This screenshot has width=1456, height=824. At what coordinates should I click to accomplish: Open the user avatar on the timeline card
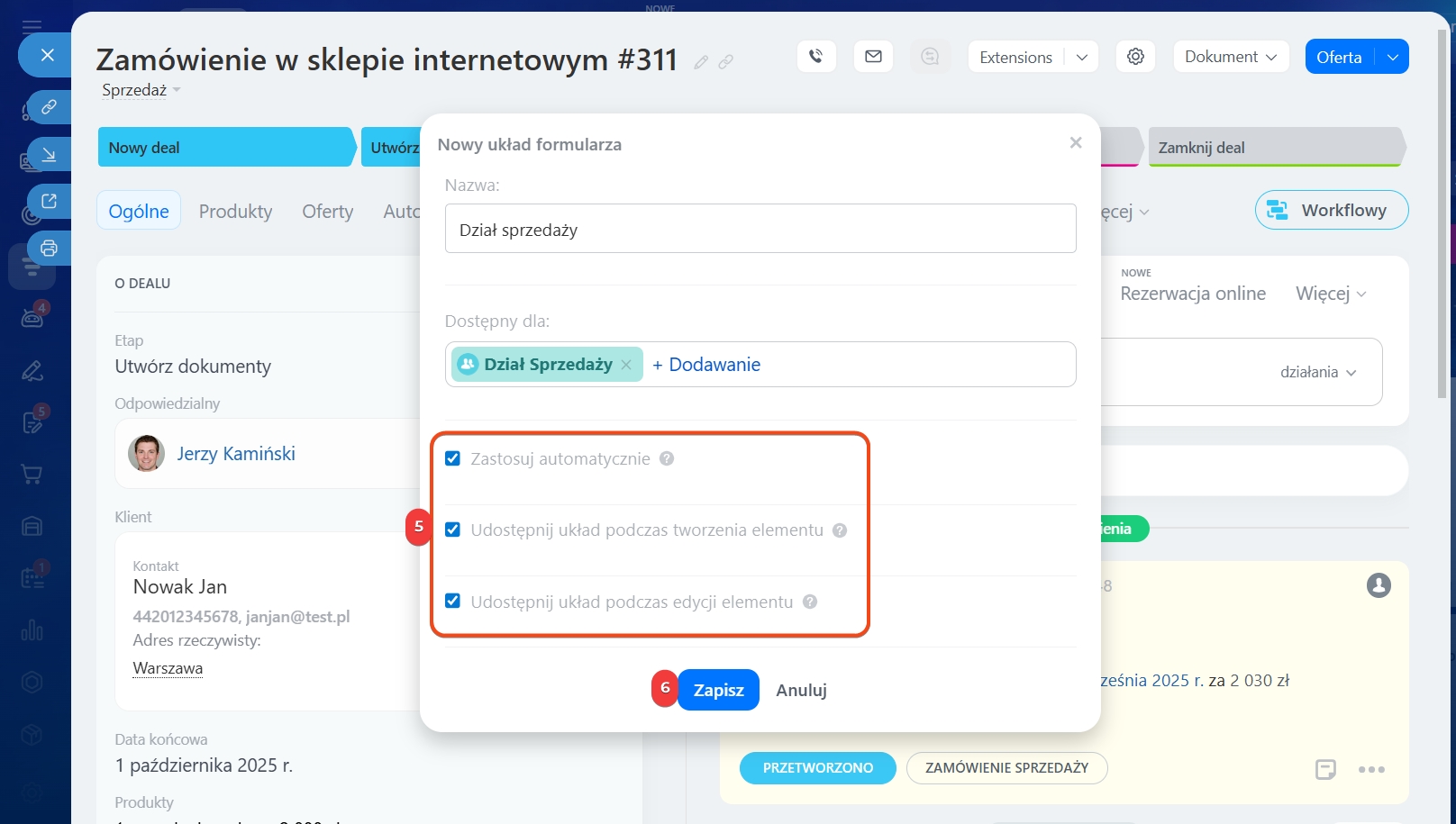[1379, 585]
